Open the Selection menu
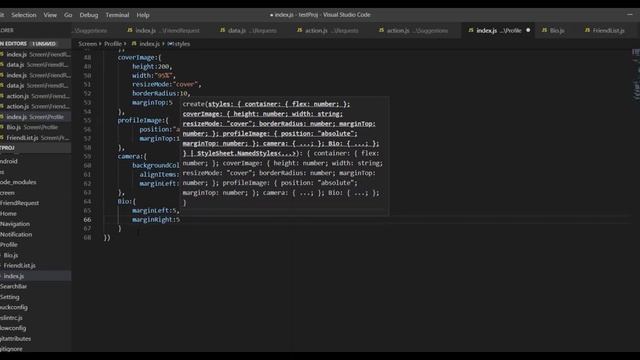Viewport: 640px width, 360px height. tap(24, 15)
